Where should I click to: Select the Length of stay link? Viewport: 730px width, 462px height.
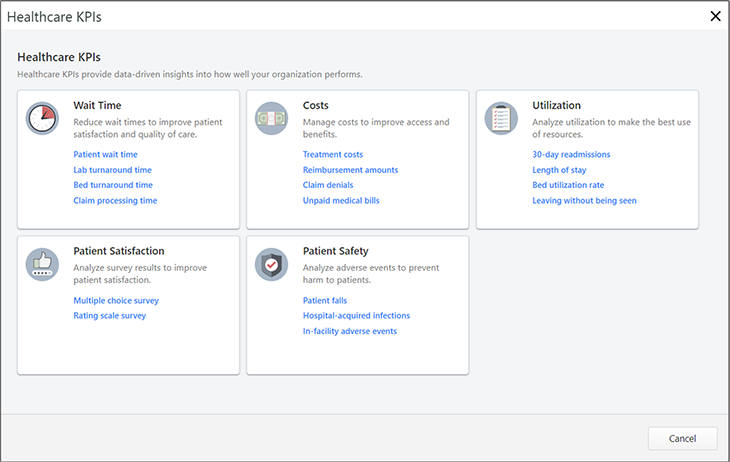[x=559, y=170]
